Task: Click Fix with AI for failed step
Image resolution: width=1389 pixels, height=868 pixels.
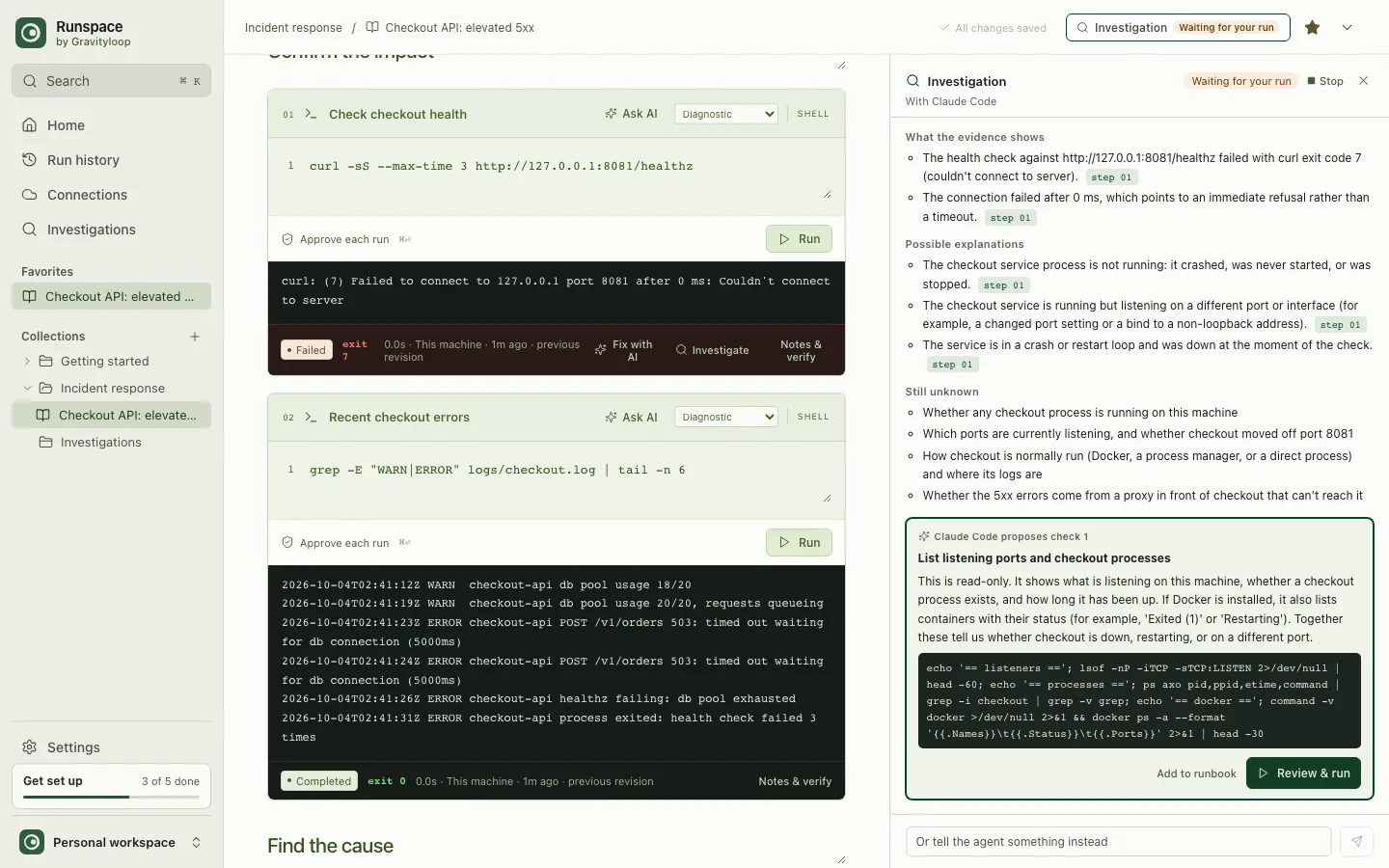Action: [x=624, y=350]
